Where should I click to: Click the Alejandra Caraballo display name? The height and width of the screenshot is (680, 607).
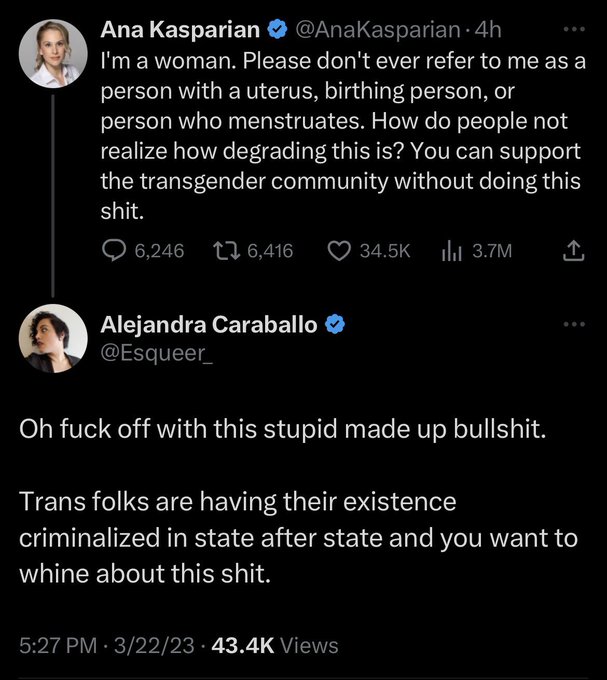pyautogui.click(x=209, y=324)
